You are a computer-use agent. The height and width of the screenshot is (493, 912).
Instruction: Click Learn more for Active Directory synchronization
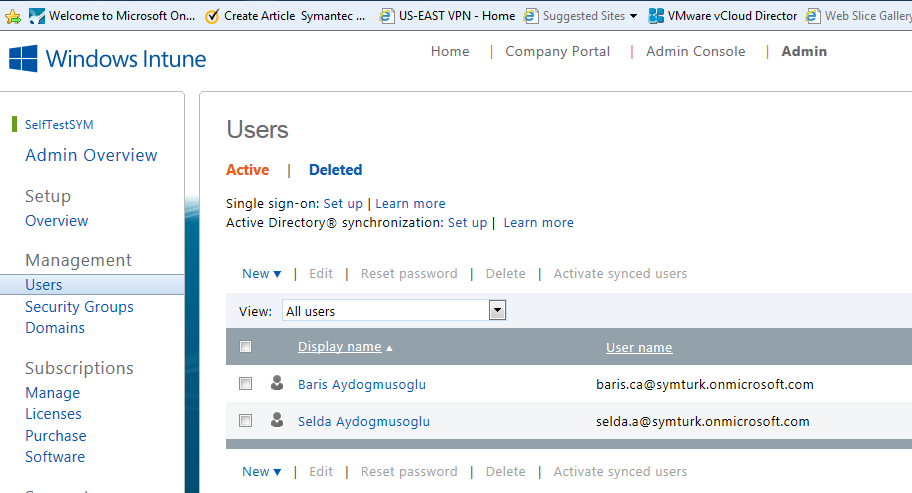pos(539,223)
